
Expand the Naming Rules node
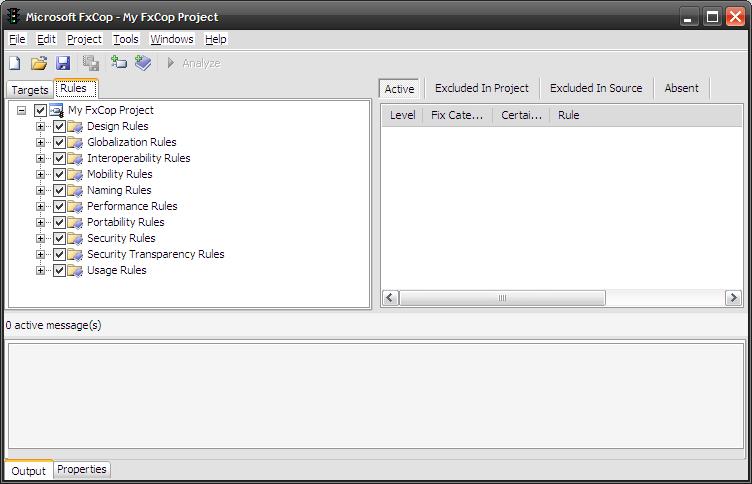pyautogui.click(x=40, y=190)
